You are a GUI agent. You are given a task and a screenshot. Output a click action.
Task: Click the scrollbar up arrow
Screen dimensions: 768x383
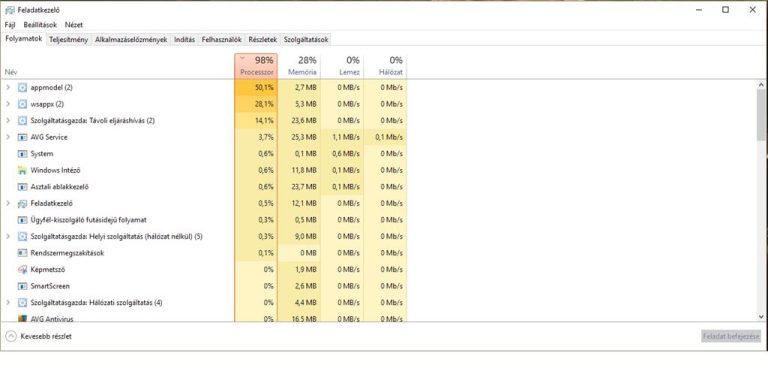click(761, 85)
